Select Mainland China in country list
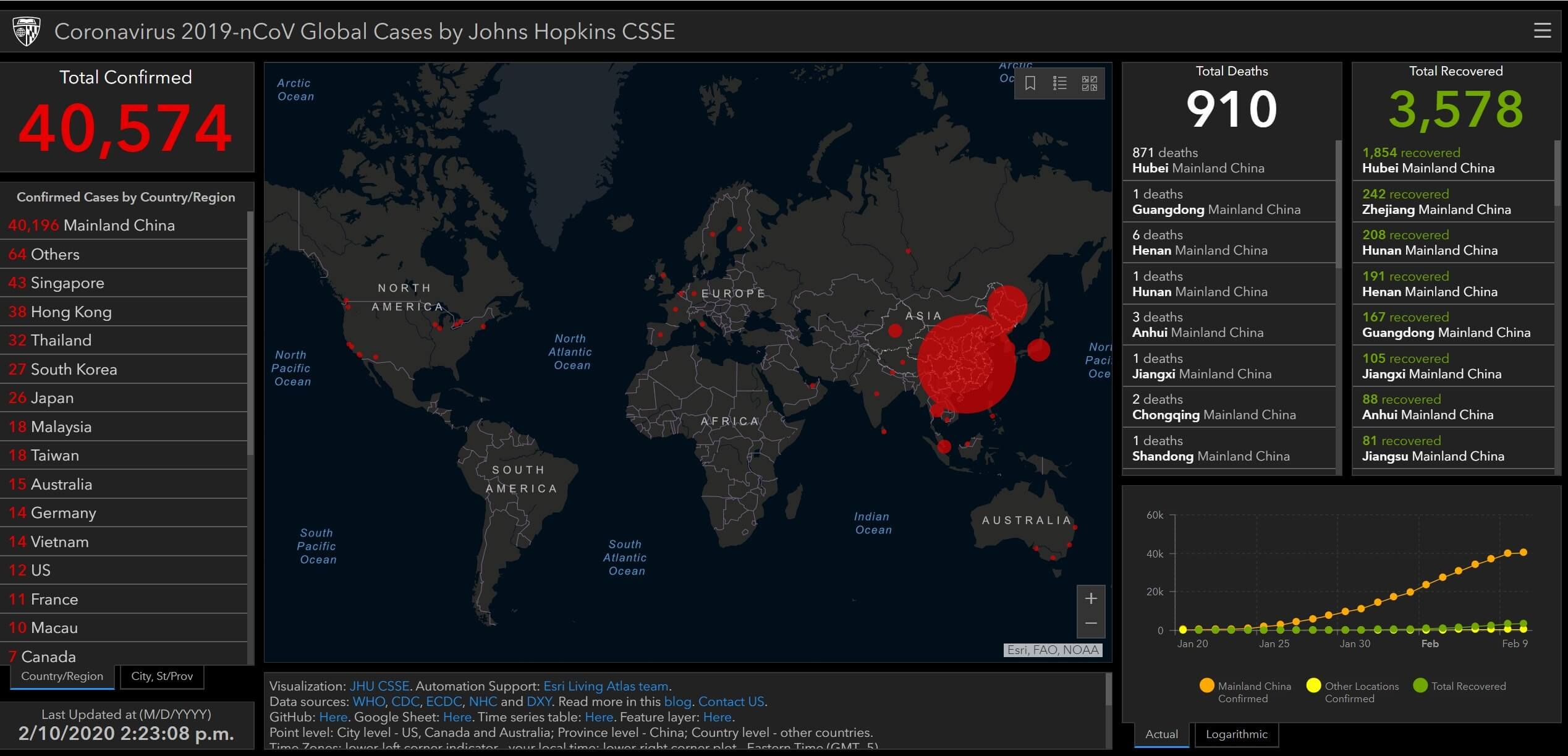 (124, 226)
